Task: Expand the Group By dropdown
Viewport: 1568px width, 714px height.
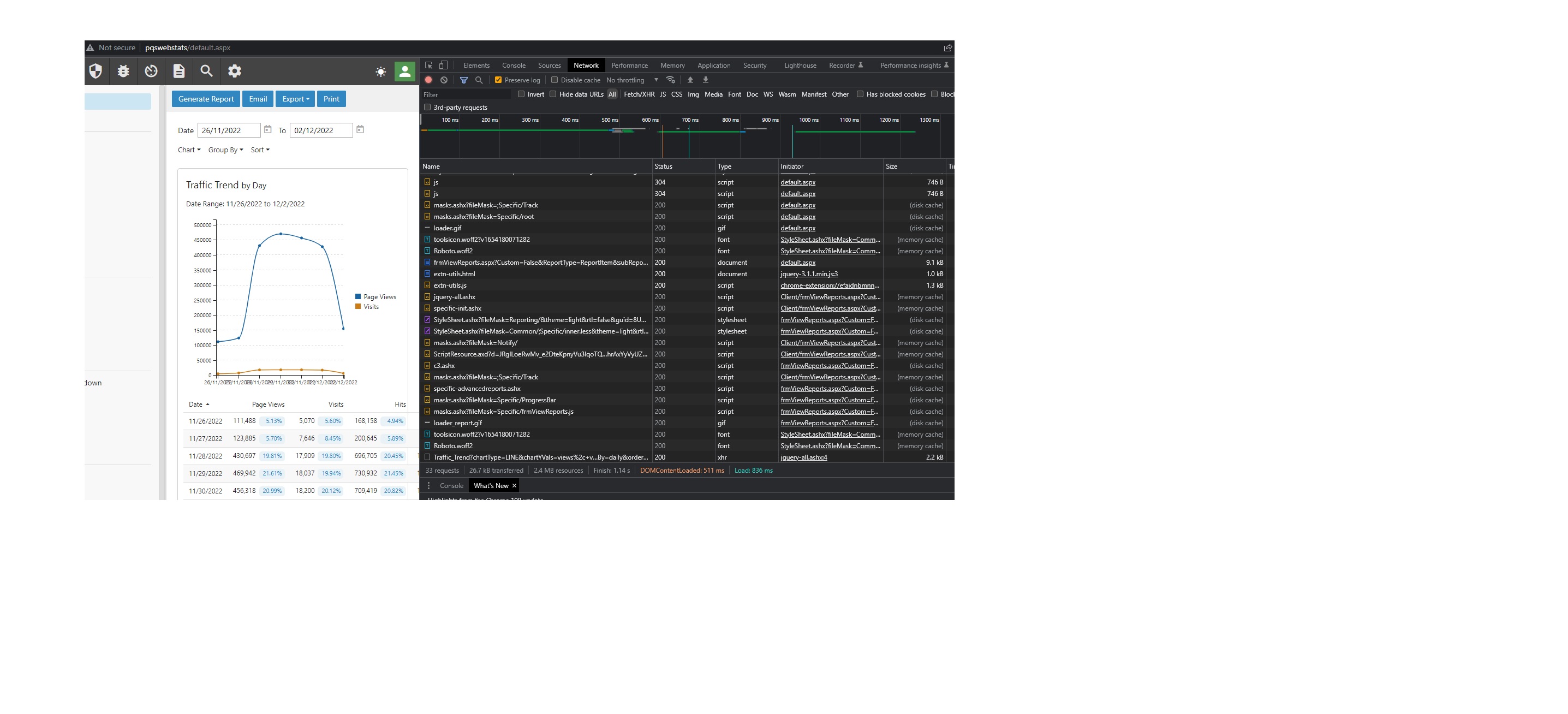Action: 225,150
